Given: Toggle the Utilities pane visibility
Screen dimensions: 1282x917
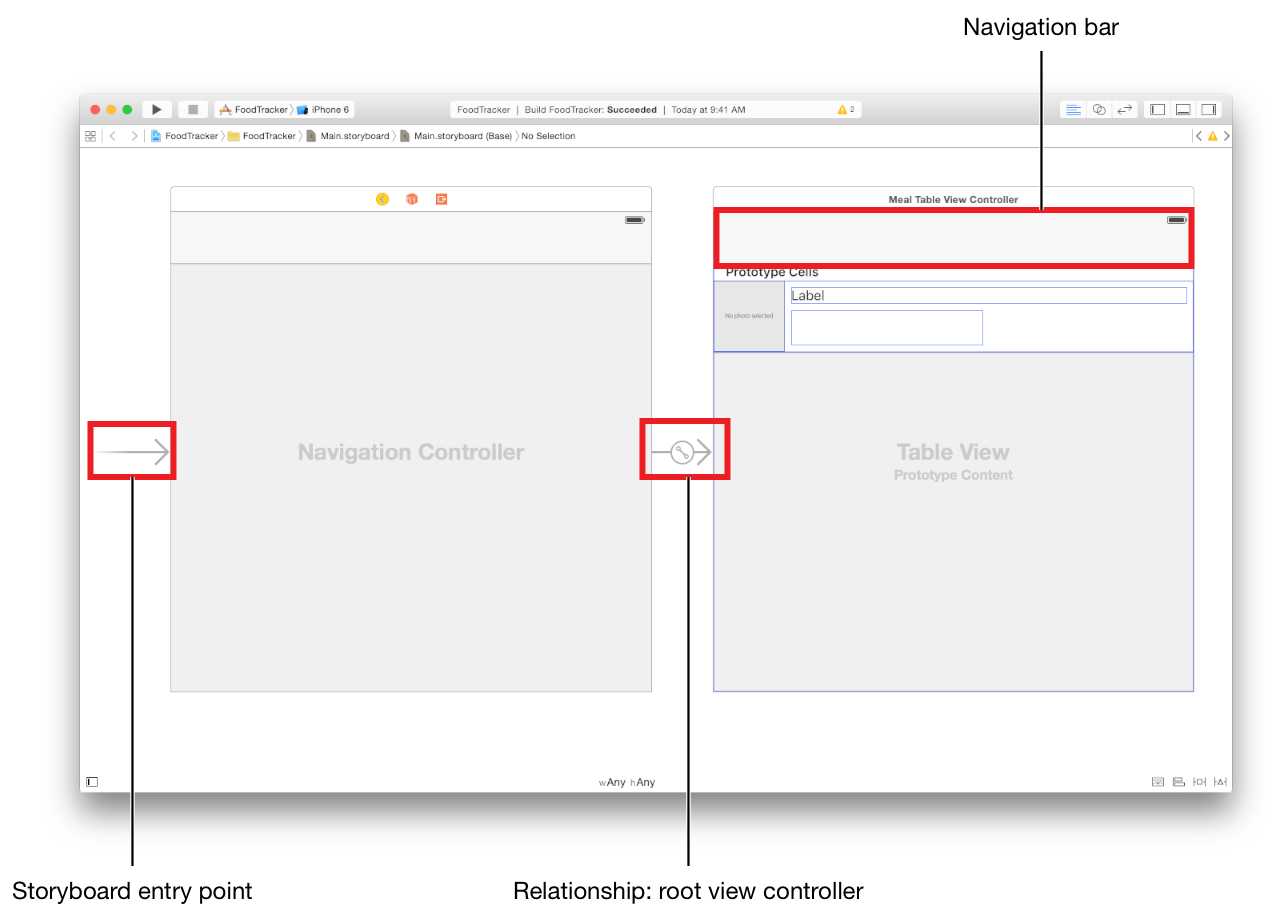Looking at the screenshot, I should pyautogui.click(x=1209, y=109).
